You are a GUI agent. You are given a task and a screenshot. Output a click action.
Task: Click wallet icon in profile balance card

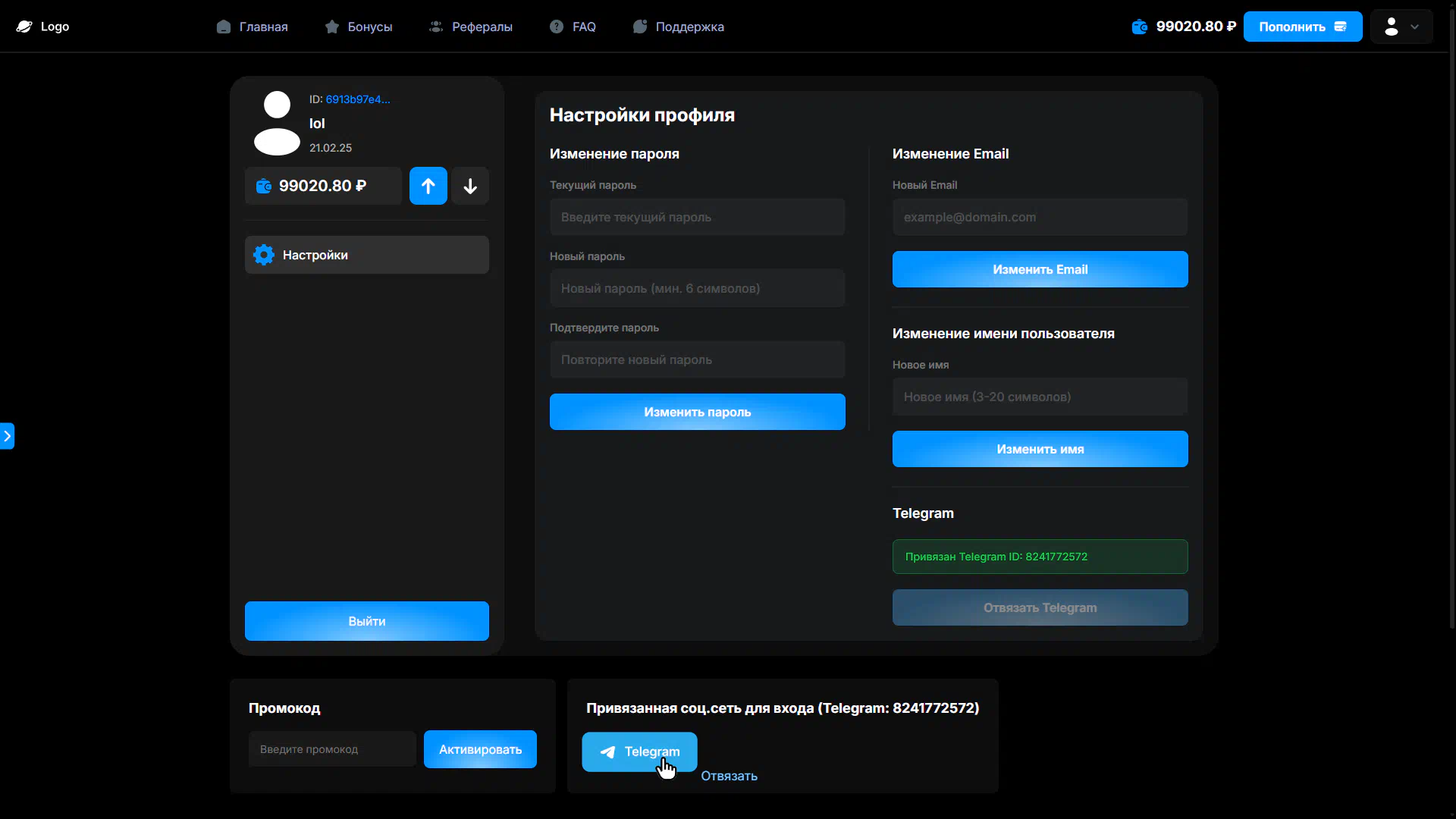263,186
